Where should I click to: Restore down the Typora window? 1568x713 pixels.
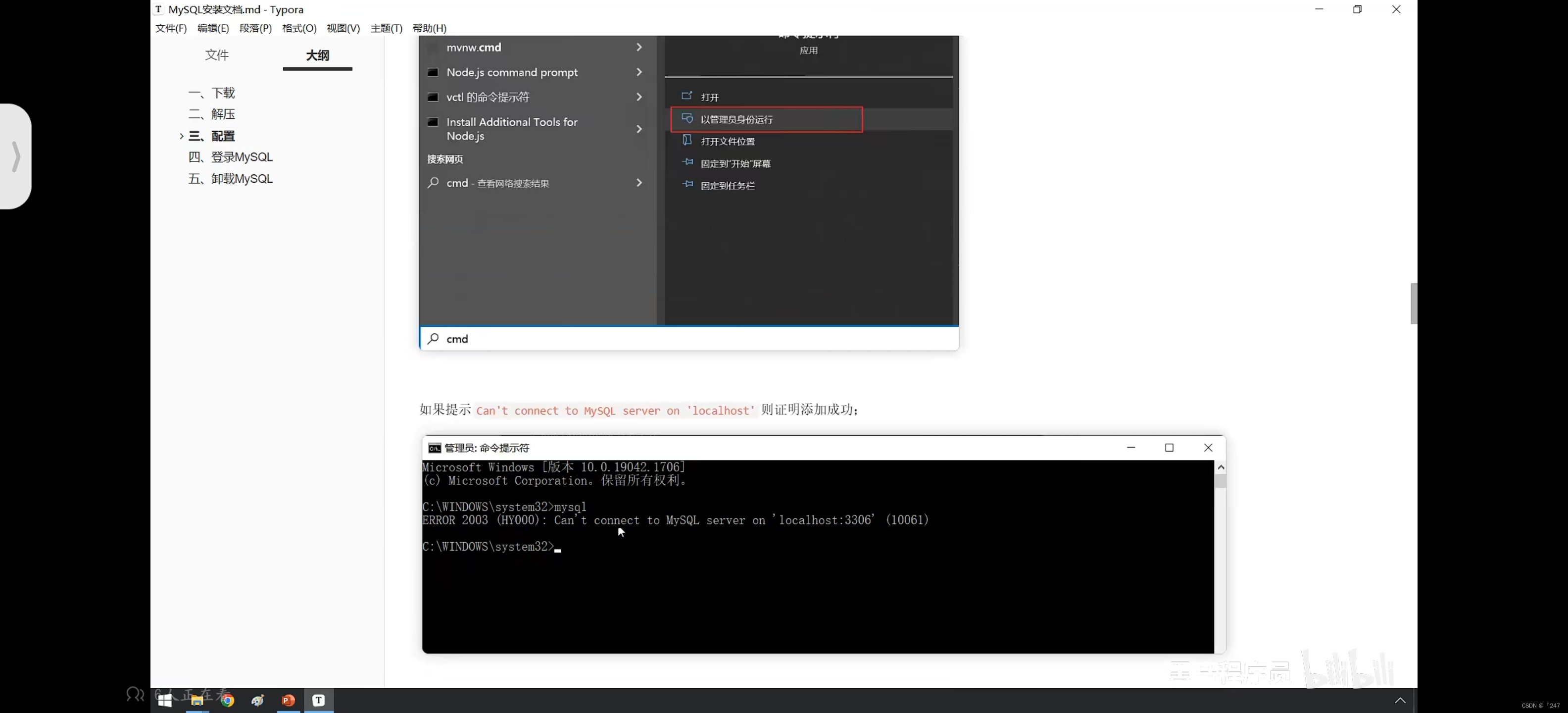pos(1357,9)
